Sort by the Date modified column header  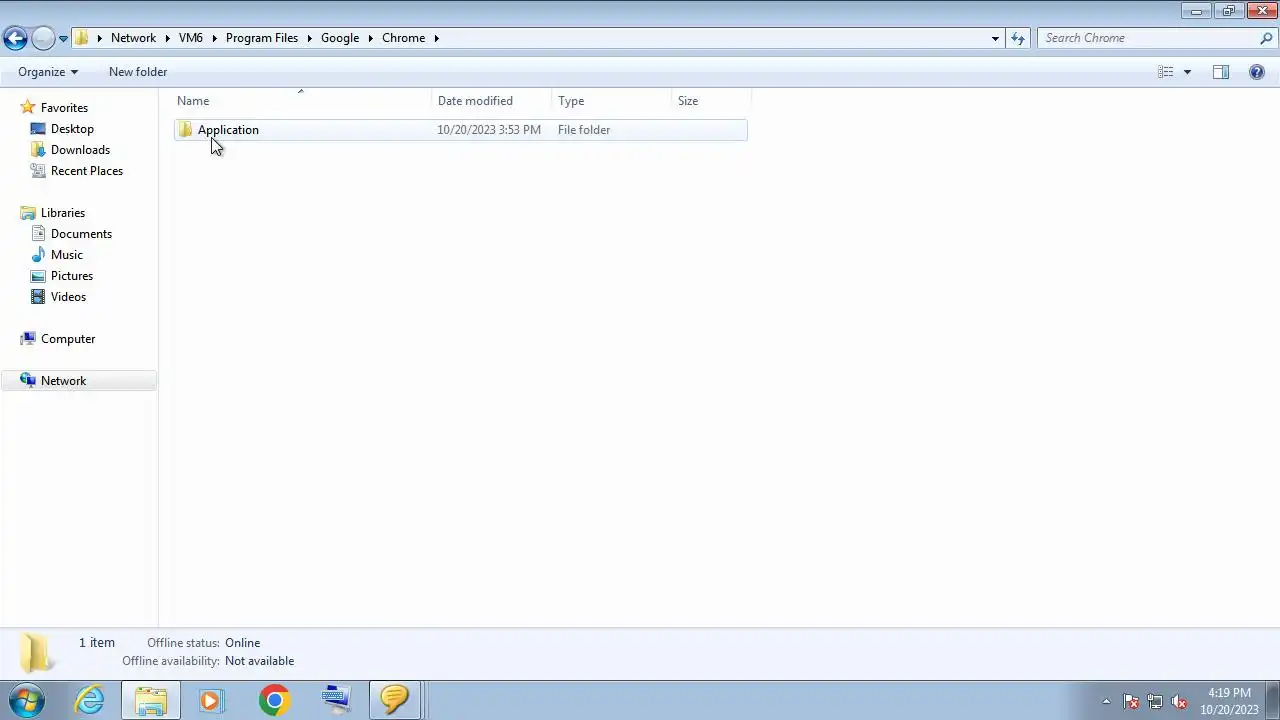(491, 101)
